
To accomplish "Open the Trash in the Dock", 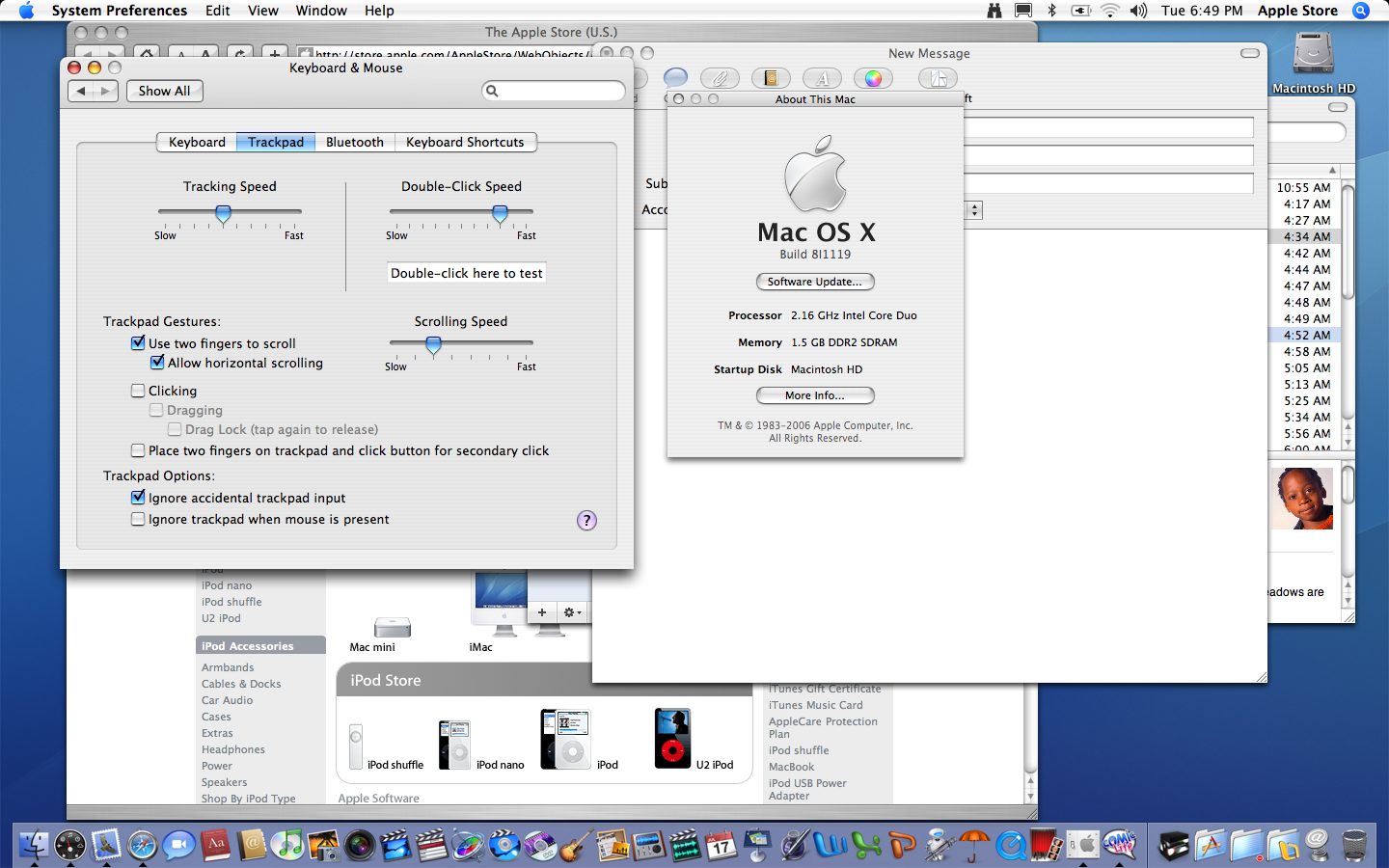I will pos(1353,845).
